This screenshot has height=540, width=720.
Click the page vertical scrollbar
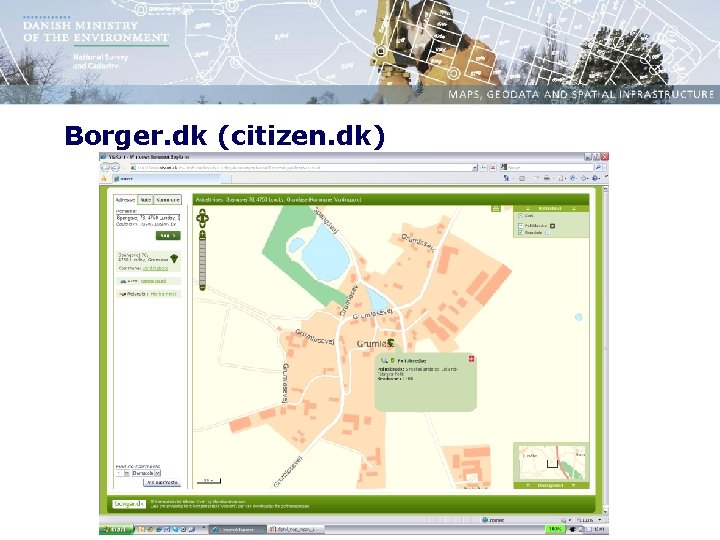coord(606,349)
